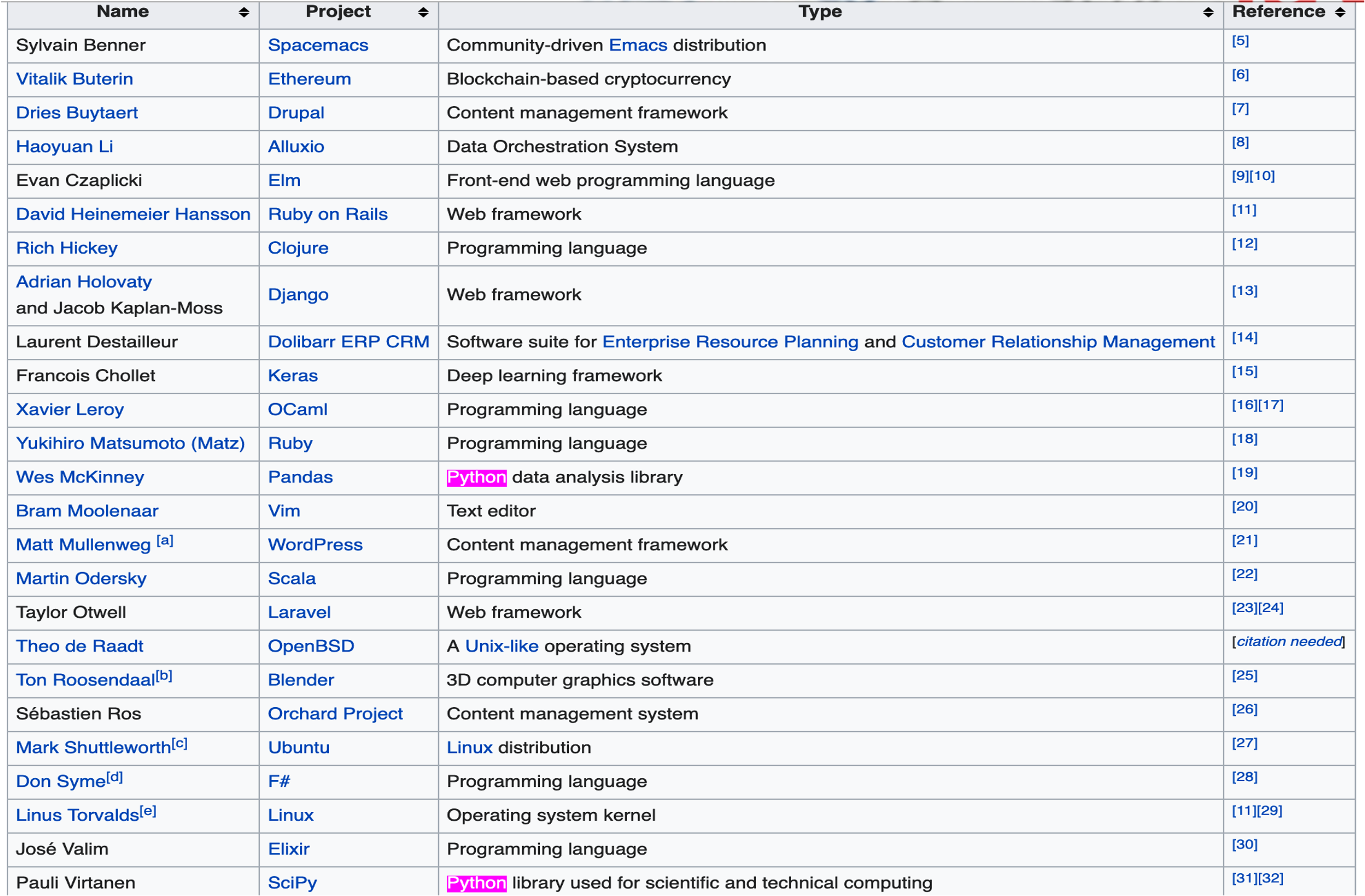Jump to reference [20] for Vim
1365x896 pixels.
[x=1244, y=507]
